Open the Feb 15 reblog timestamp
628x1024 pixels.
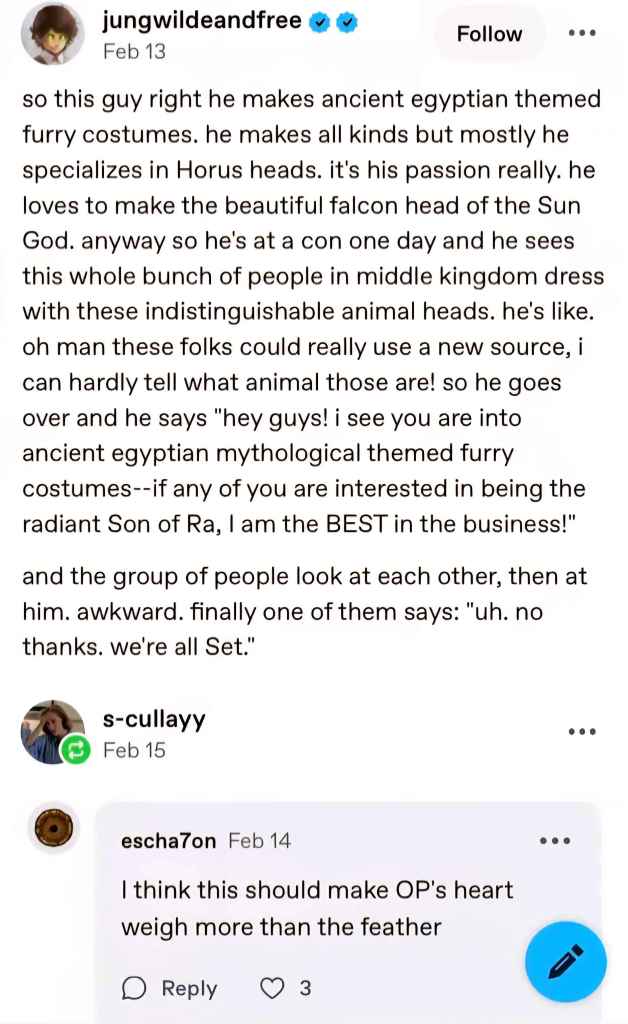[134, 750]
